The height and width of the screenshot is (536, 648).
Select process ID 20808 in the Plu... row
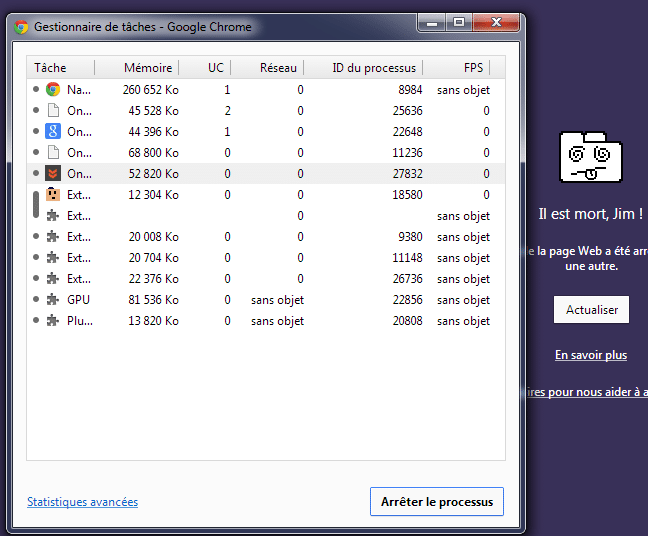(407, 321)
